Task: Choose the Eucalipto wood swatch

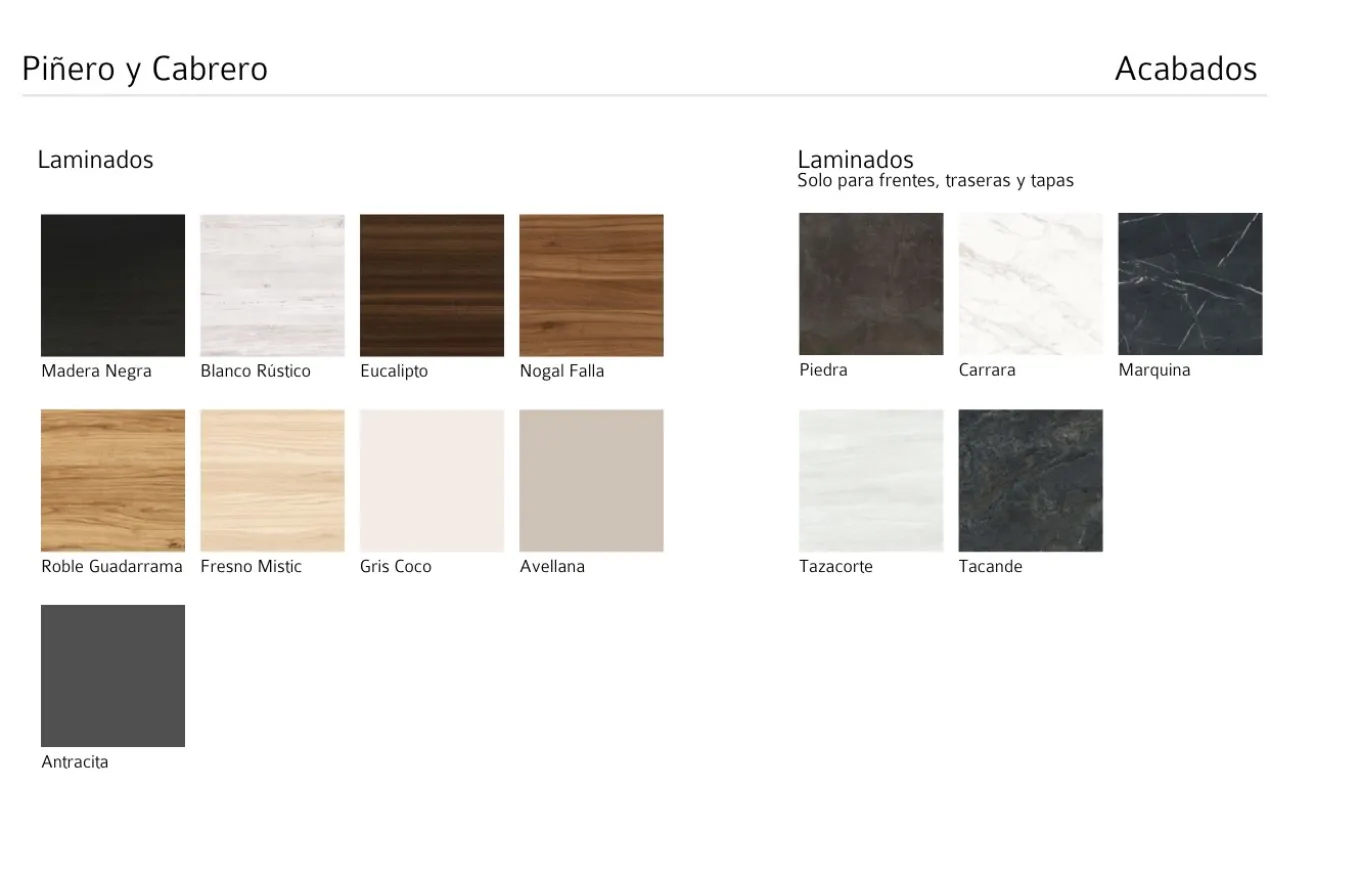Action: pyautogui.click(x=431, y=285)
